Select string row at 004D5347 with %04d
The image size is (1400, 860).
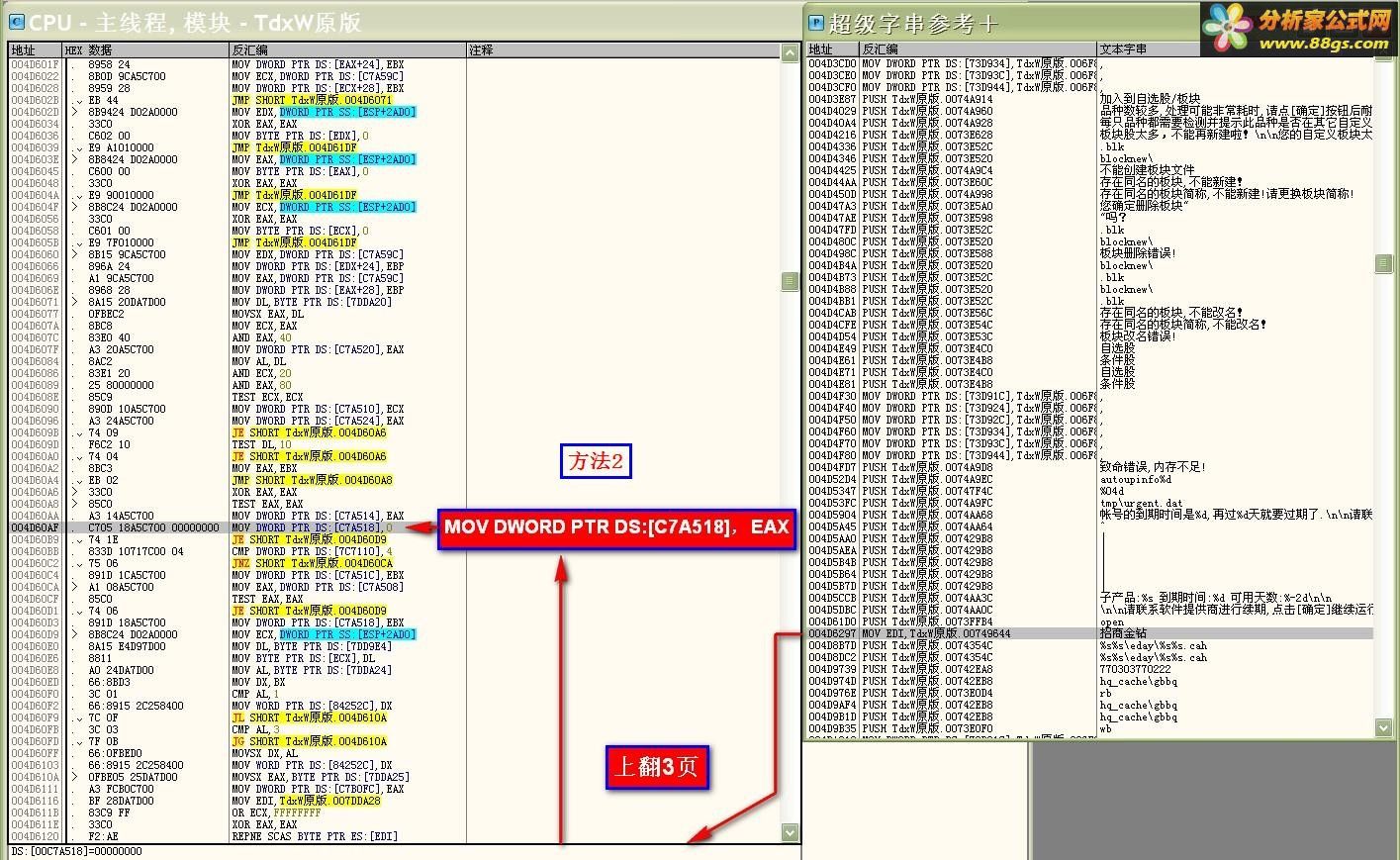[1090, 491]
